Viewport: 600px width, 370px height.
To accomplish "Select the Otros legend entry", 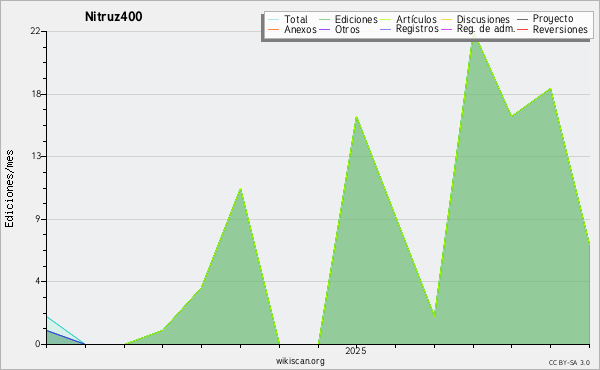I will click(x=347, y=29).
